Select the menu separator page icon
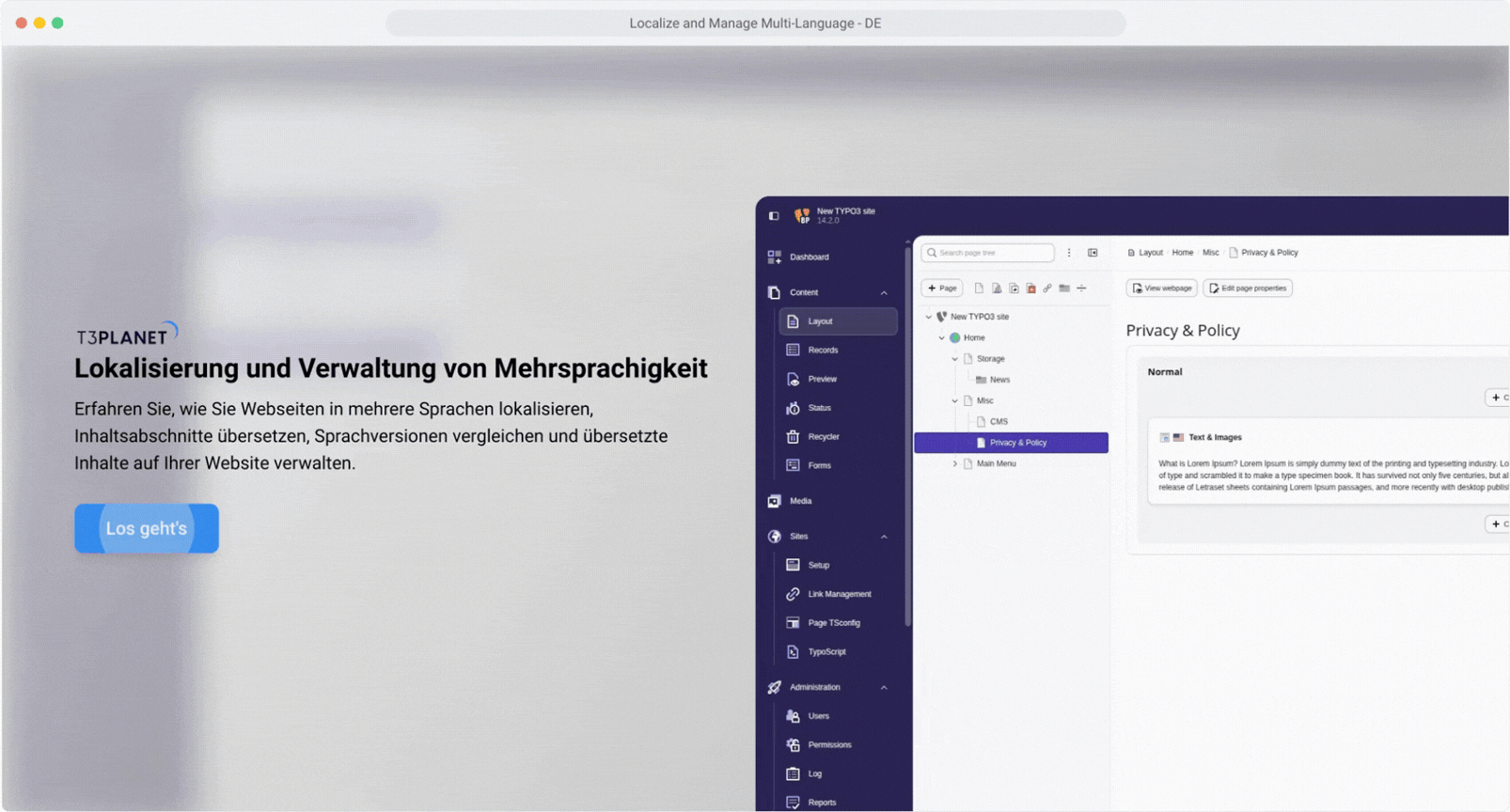 click(x=1081, y=289)
